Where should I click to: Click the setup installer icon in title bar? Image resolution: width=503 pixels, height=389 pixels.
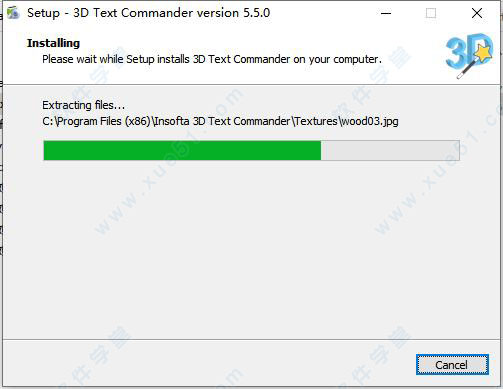[13, 13]
